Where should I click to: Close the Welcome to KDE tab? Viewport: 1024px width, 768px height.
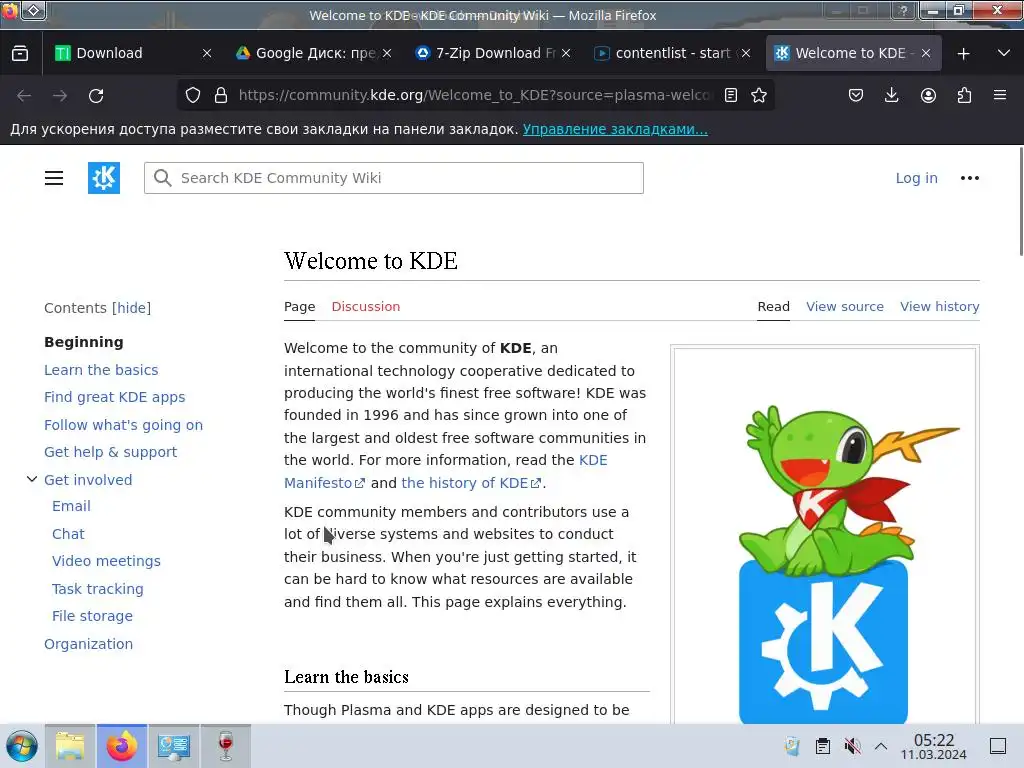point(926,53)
